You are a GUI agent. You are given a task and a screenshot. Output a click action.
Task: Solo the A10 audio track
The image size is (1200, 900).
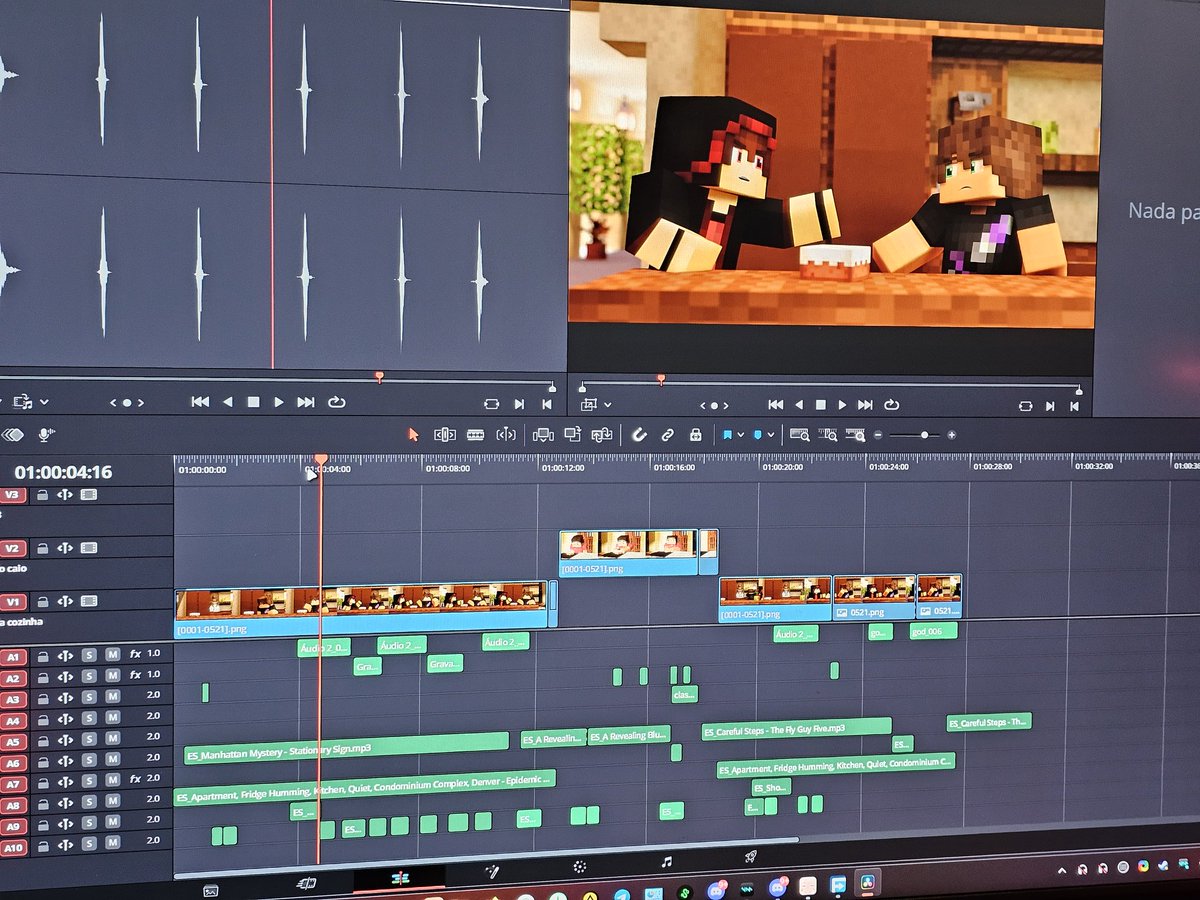(x=89, y=845)
